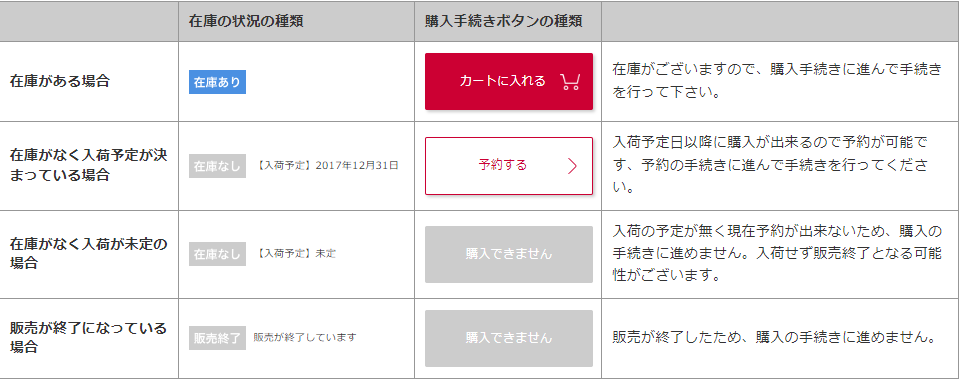This screenshot has width=959, height=379.
Task: Click 購入できません button in 販売終了 row
Action: (x=509, y=338)
